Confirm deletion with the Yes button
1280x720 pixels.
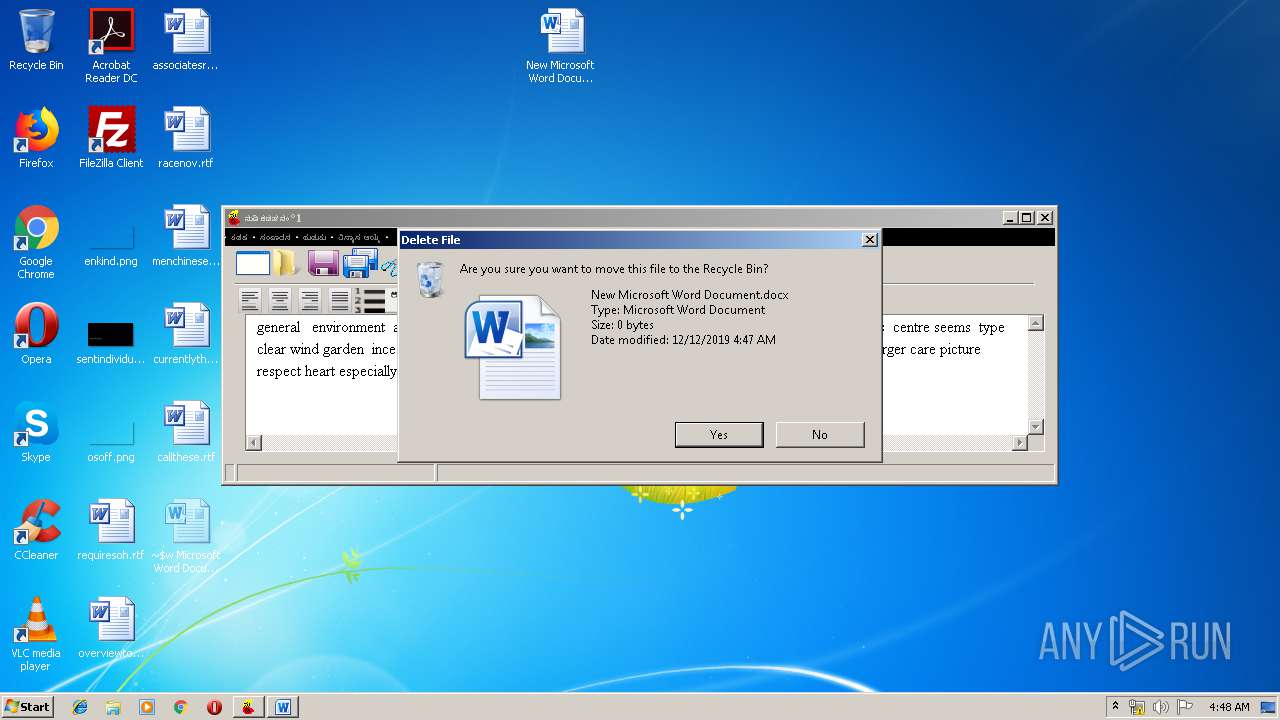tap(719, 434)
